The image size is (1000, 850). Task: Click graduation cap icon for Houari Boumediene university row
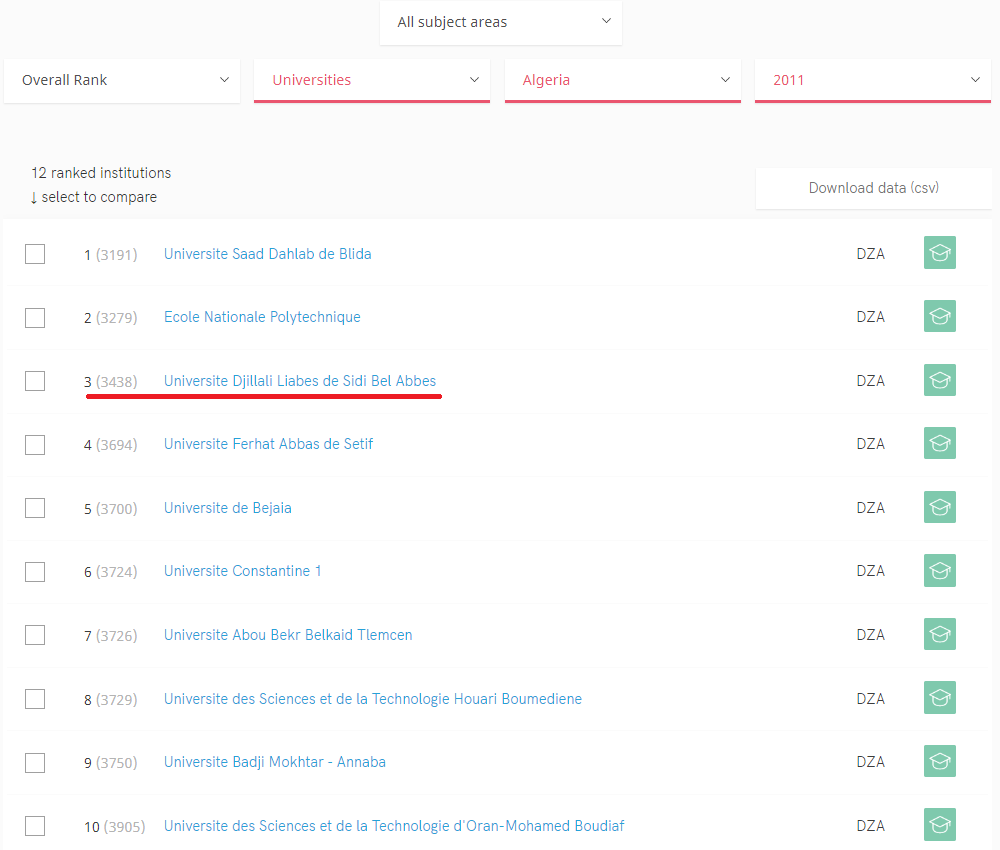point(939,698)
